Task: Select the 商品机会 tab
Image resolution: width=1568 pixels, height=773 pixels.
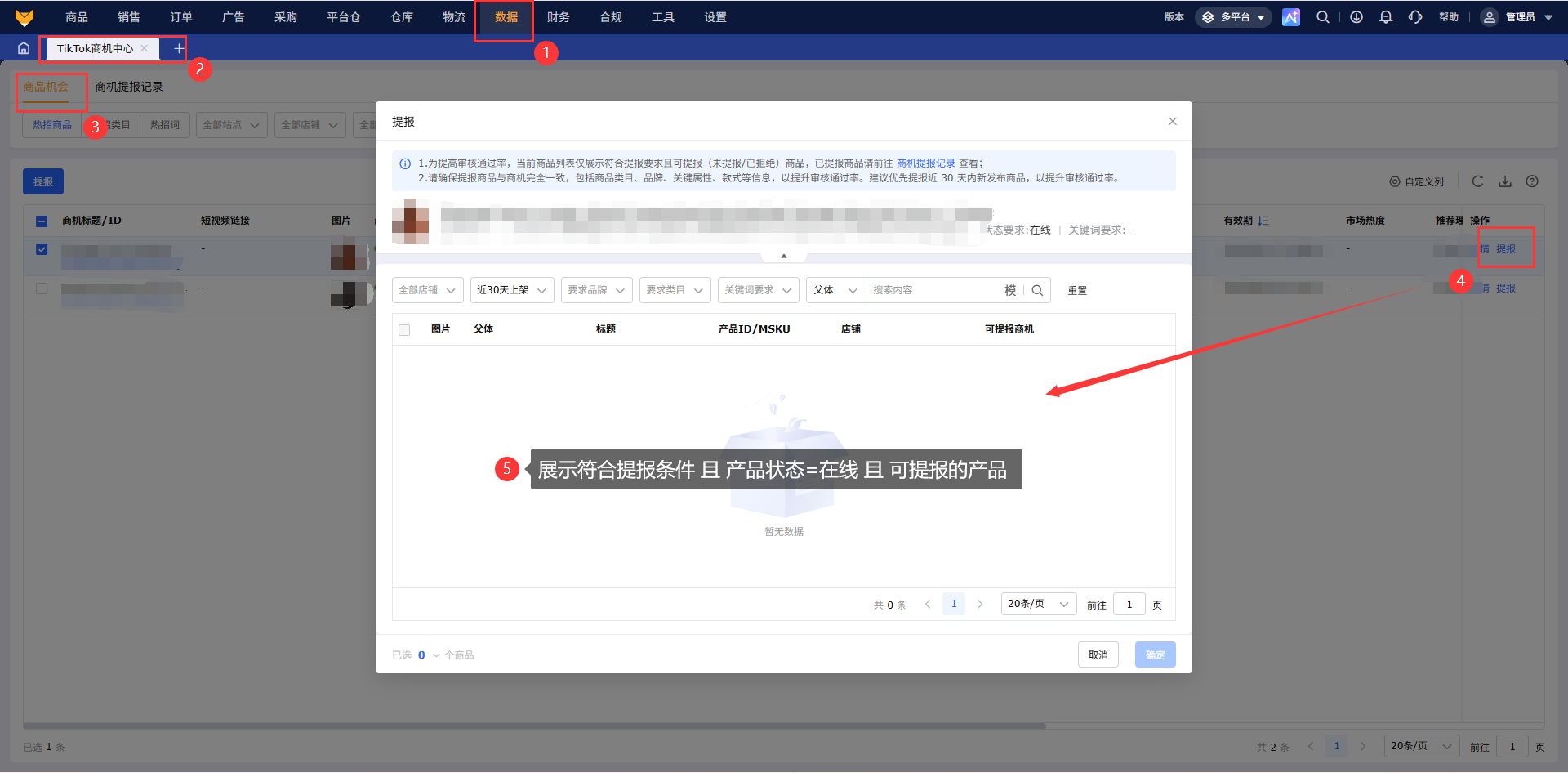Action: [46, 87]
